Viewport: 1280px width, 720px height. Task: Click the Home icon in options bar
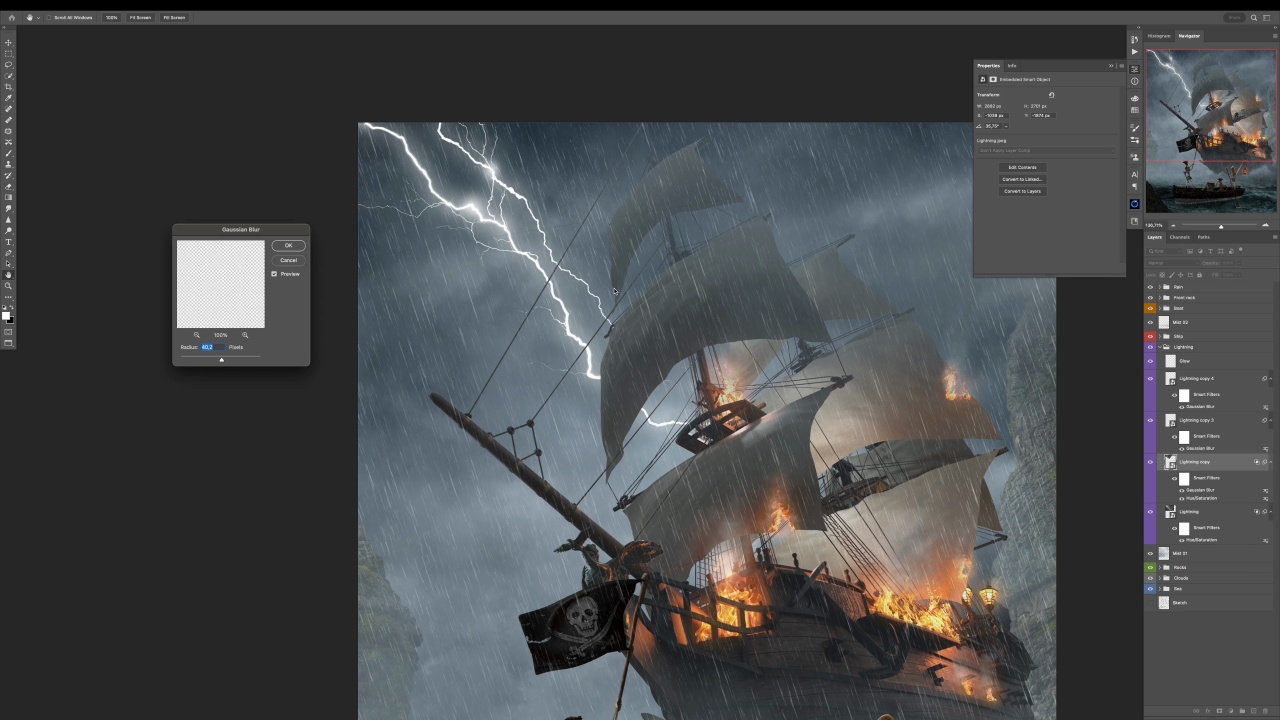point(12,18)
